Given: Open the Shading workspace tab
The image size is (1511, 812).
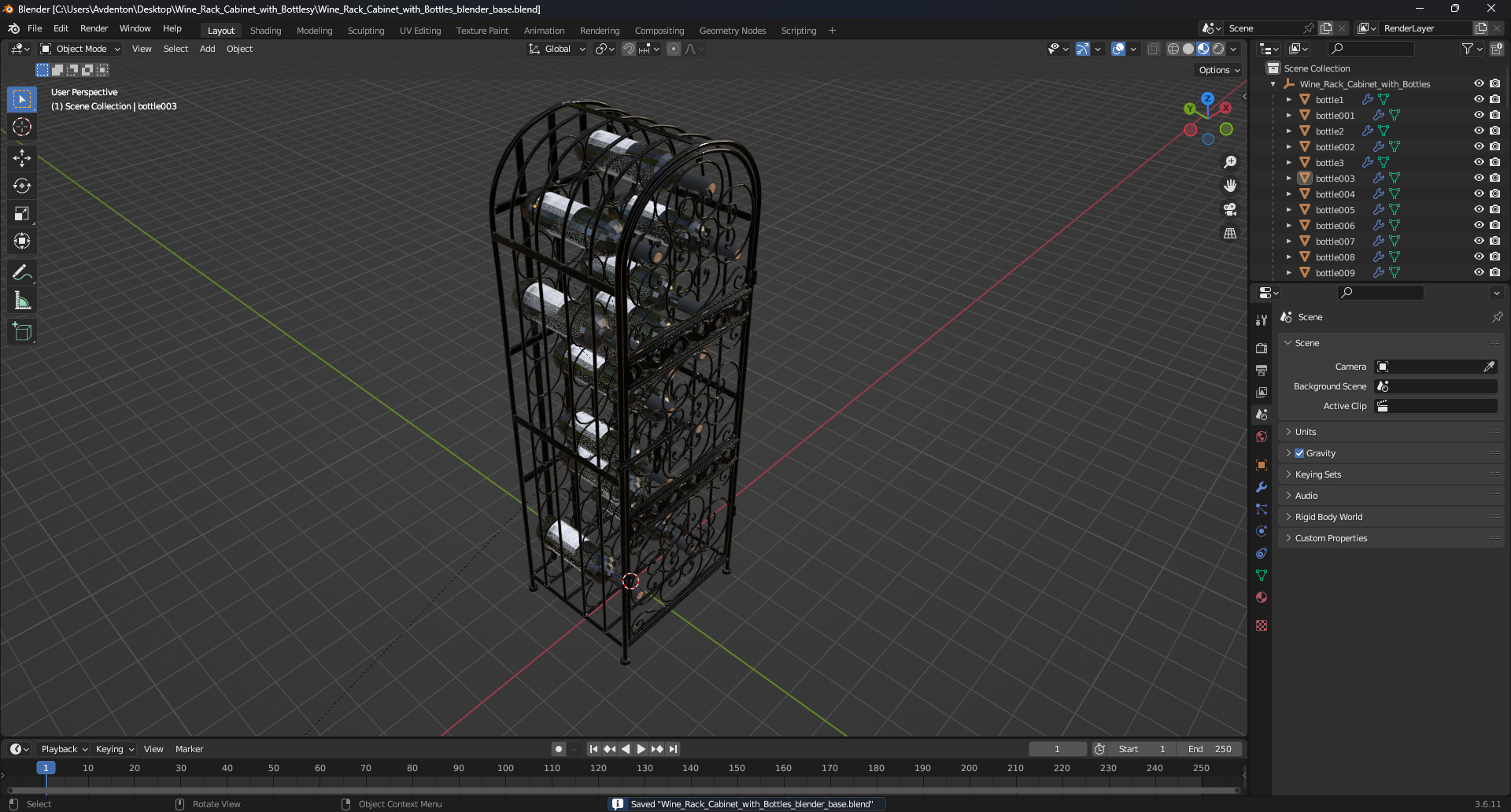Looking at the screenshot, I should tap(265, 31).
